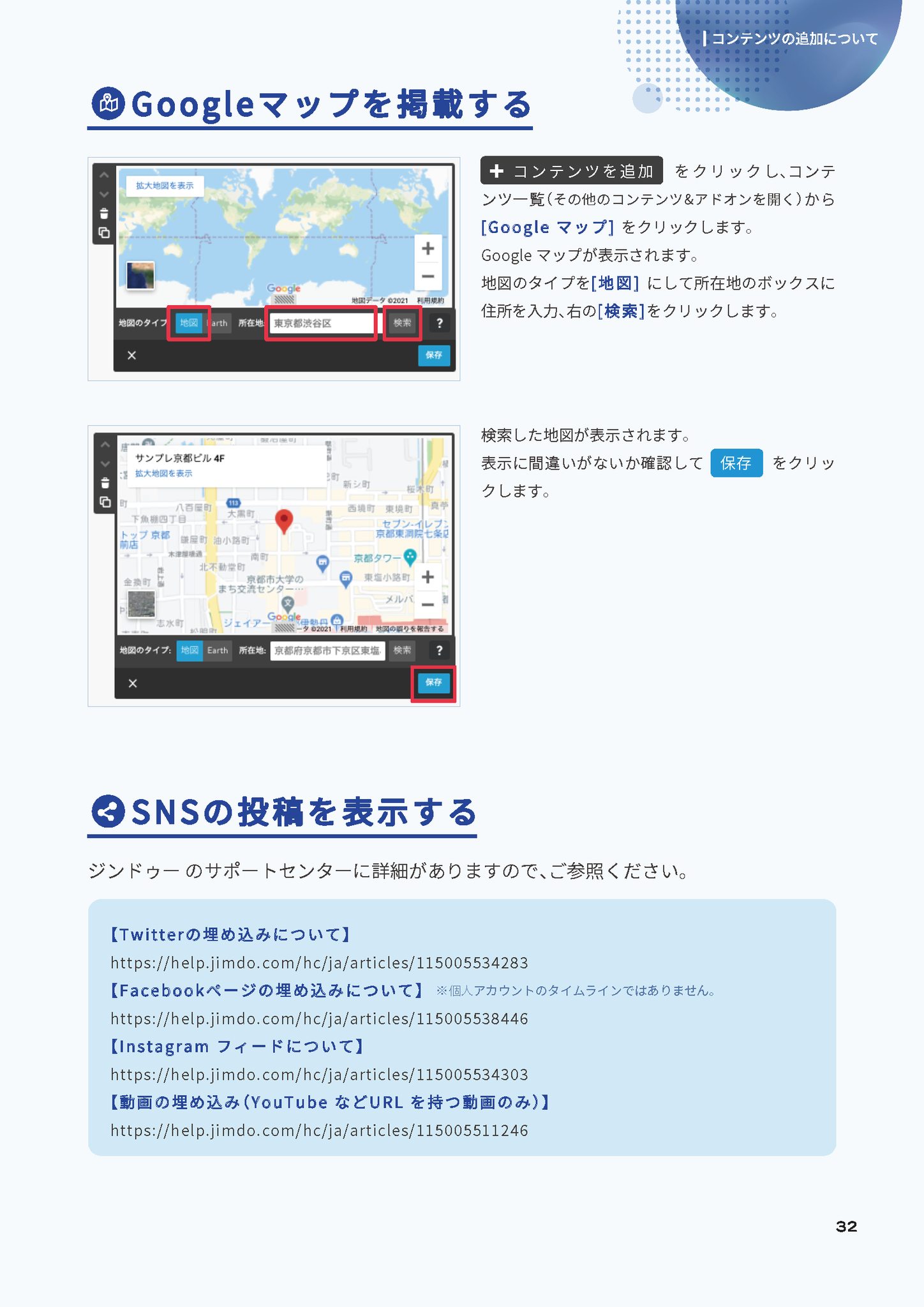Screen dimensions: 924x1307
Task: Zoom in on the world map
Action: (x=428, y=249)
